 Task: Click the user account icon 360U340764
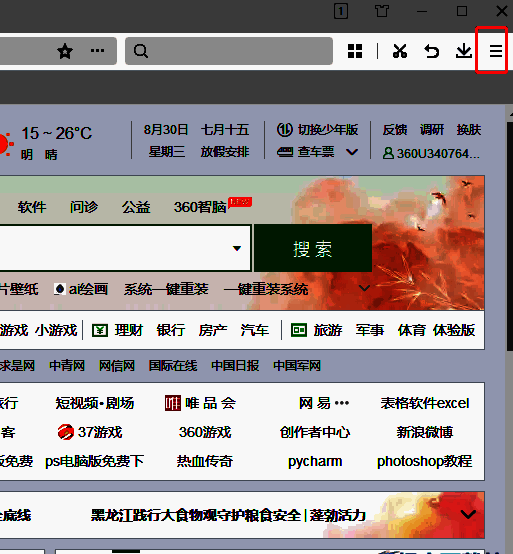click(388, 153)
